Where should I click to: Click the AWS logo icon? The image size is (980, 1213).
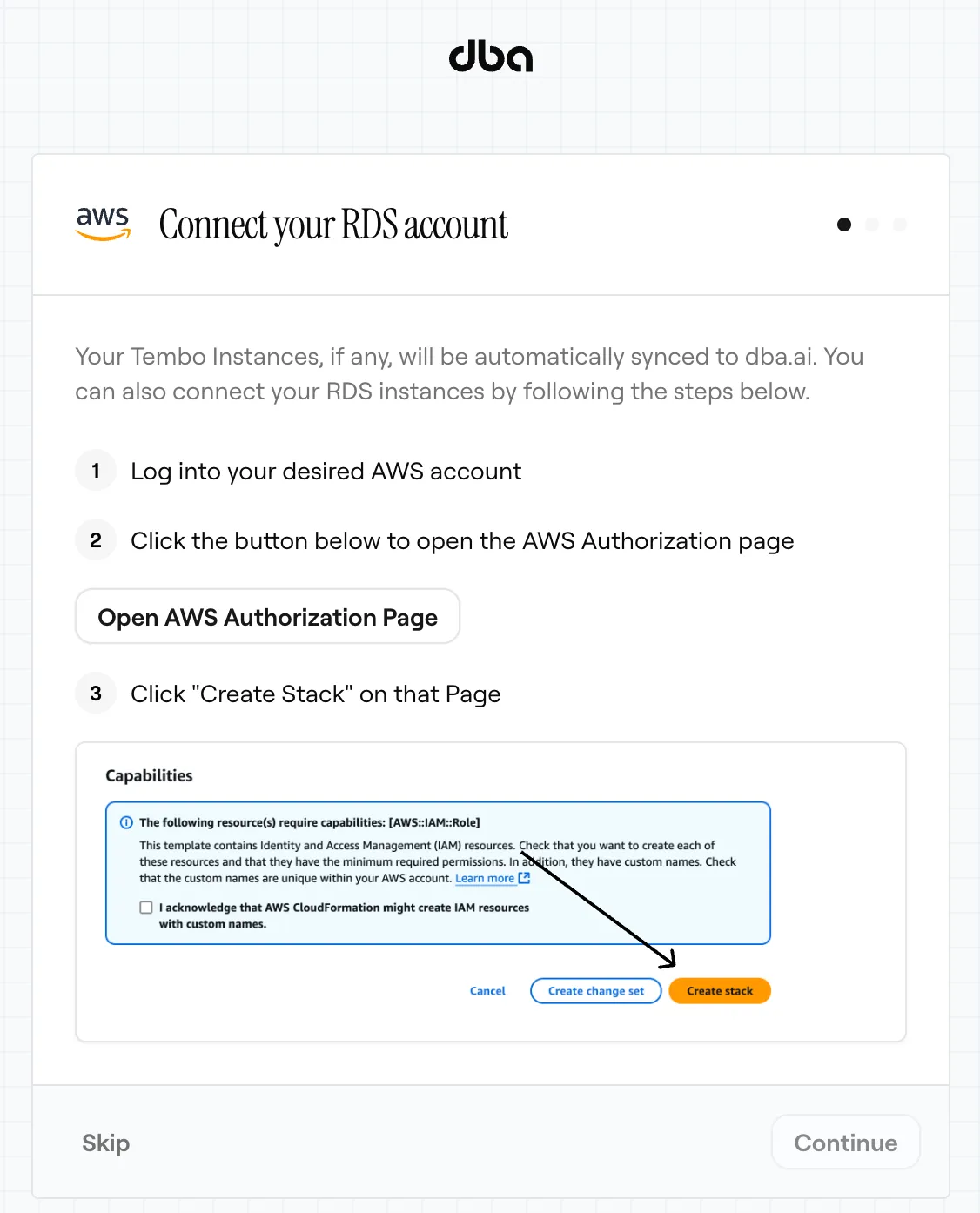click(104, 224)
